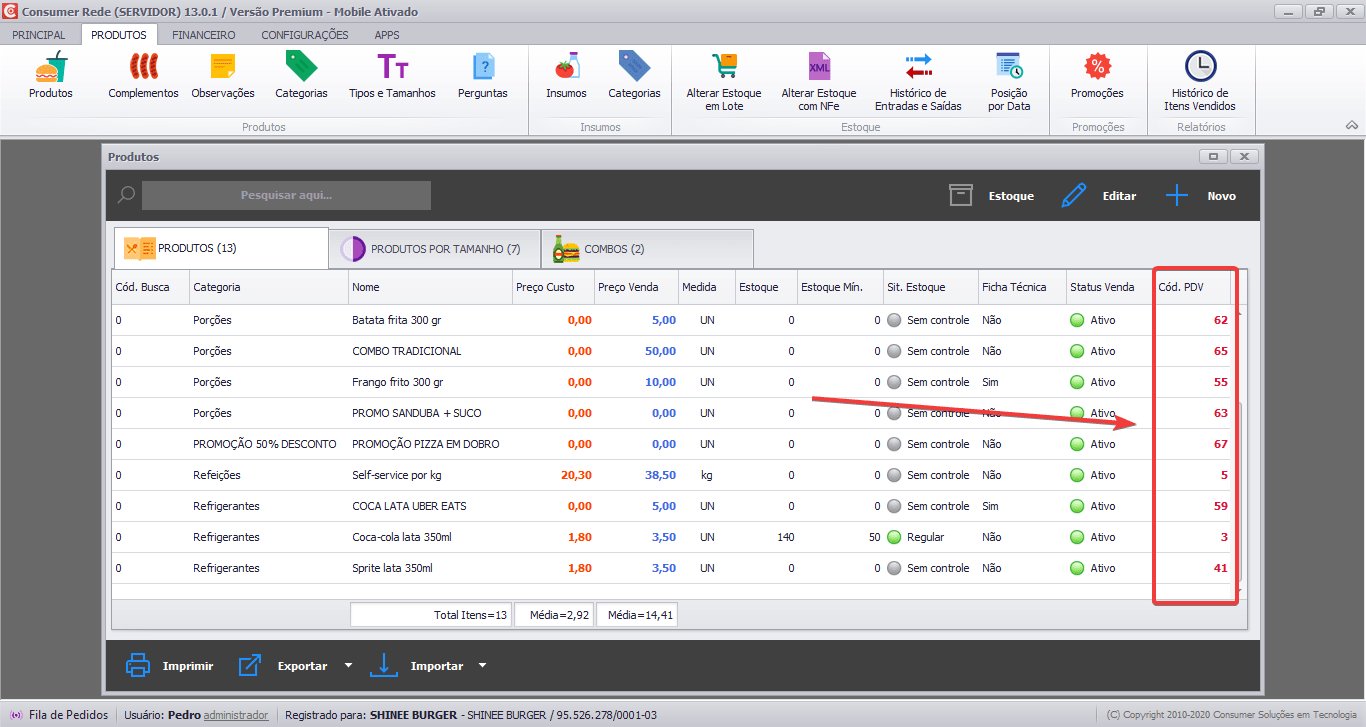Viewport: 1366px width, 727px height.
Task: Switch to the COMBOS (2) tab
Action: pyautogui.click(x=647, y=249)
